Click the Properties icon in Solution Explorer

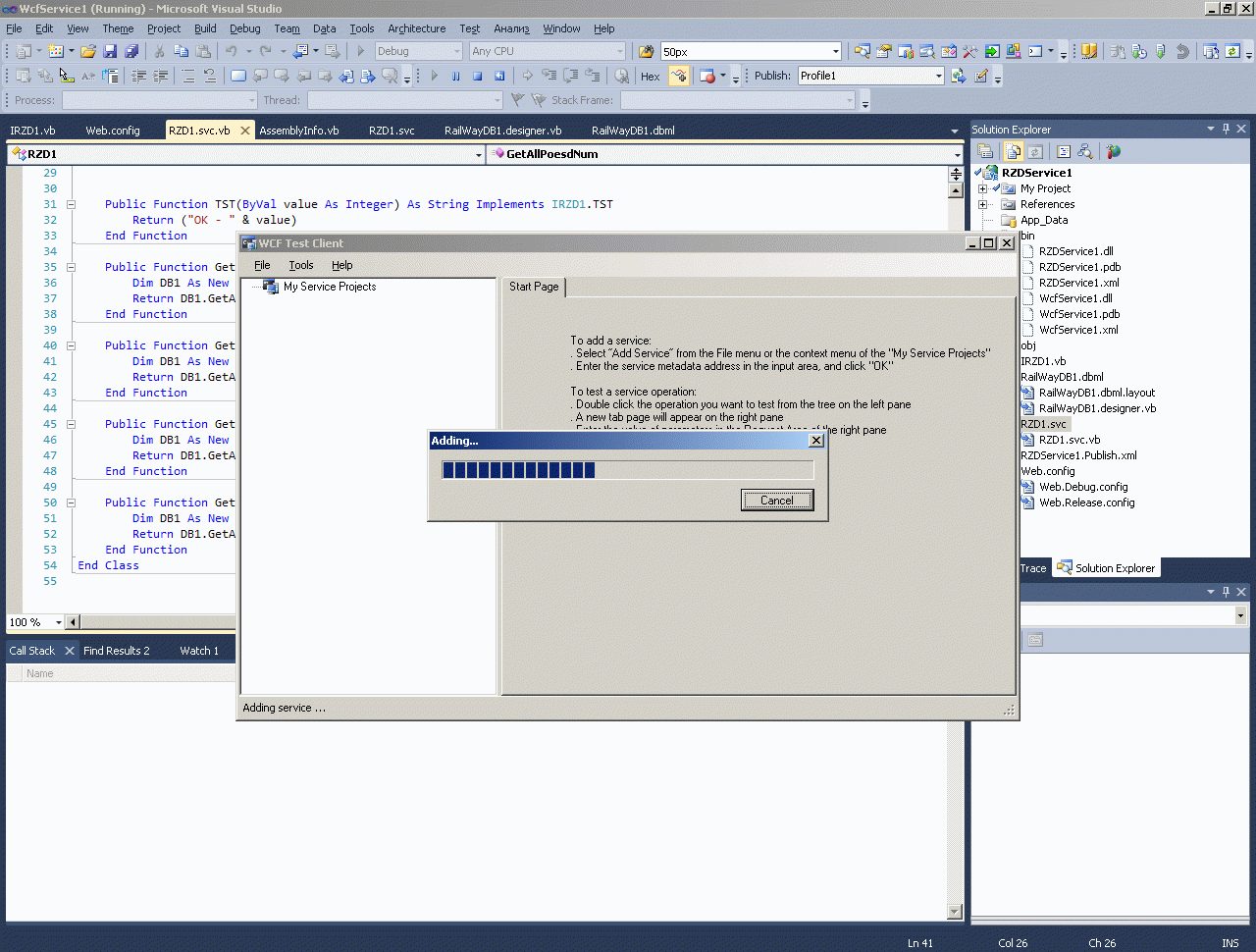point(985,151)
